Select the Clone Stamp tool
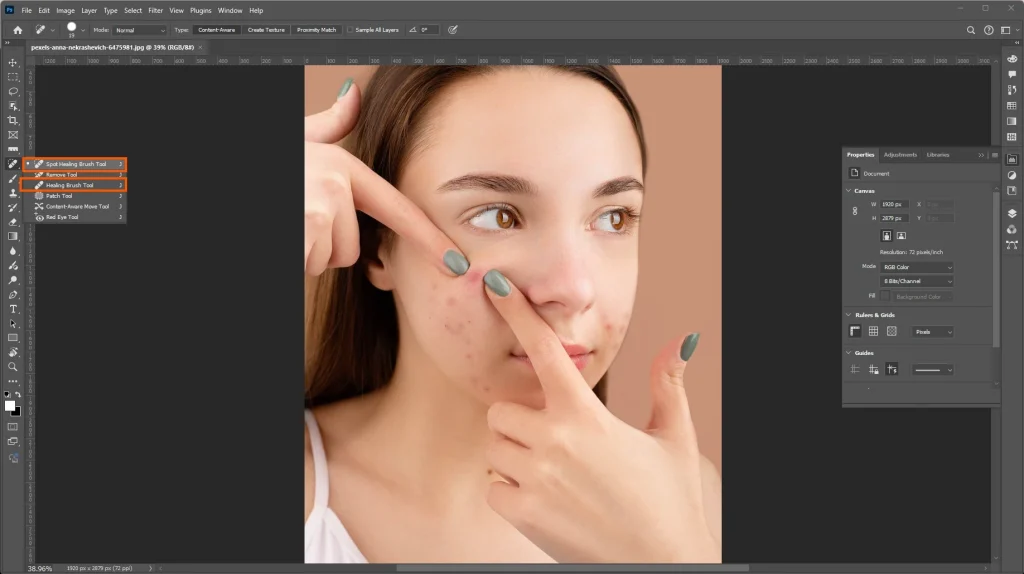Image resolution: width=1024 pixels, height=574 pixels. [12, 193]
